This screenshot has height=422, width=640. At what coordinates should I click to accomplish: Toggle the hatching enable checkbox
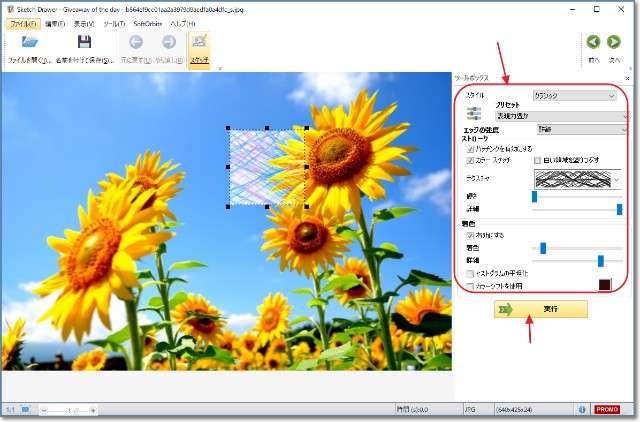471,148
